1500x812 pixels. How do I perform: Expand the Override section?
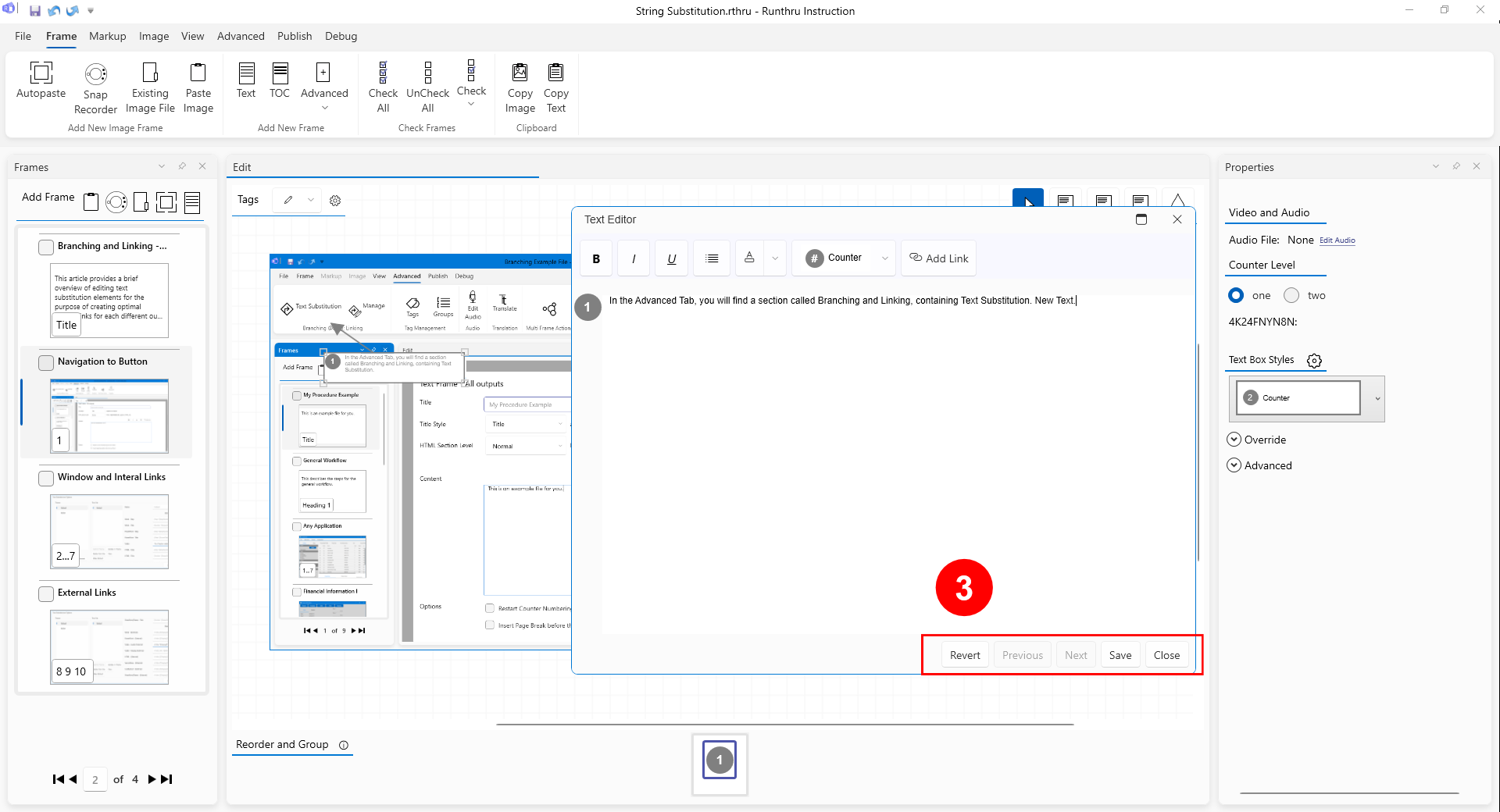click(x=1234, y=440)
